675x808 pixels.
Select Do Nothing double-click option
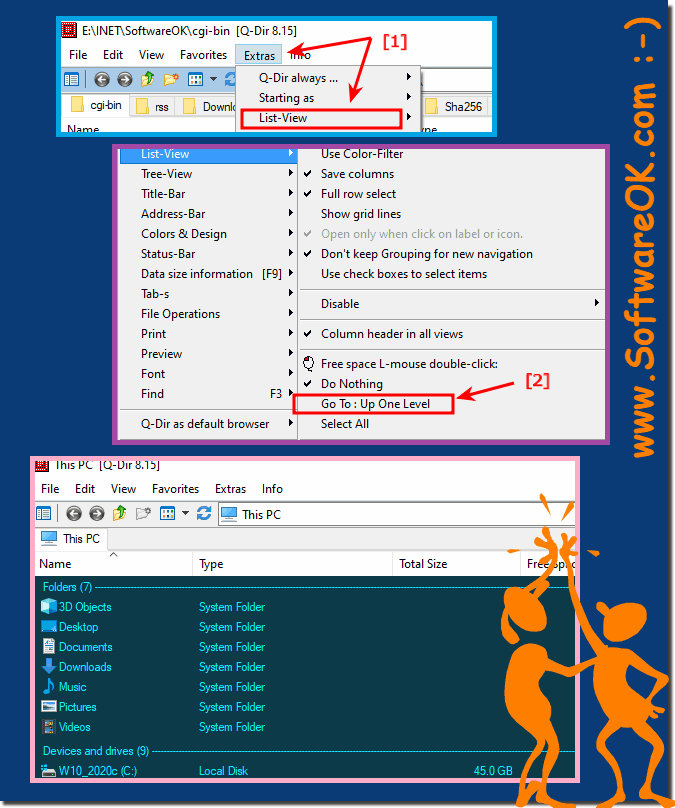(x=351, y=384)
